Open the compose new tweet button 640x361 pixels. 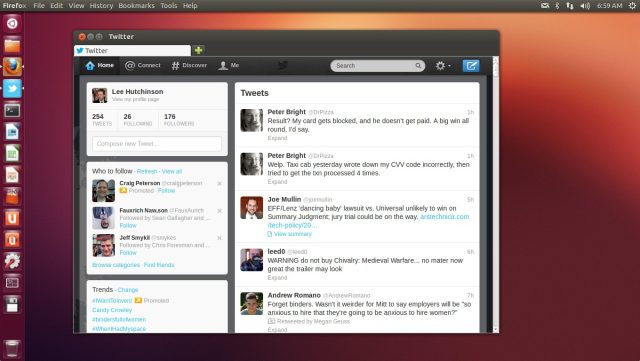471,65
